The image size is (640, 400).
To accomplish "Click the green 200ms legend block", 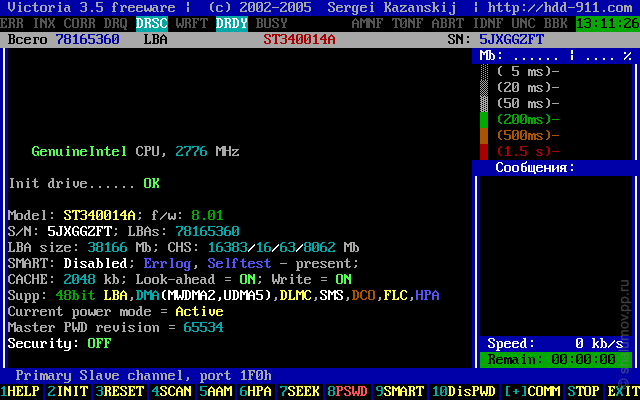I will pos(484,120).
